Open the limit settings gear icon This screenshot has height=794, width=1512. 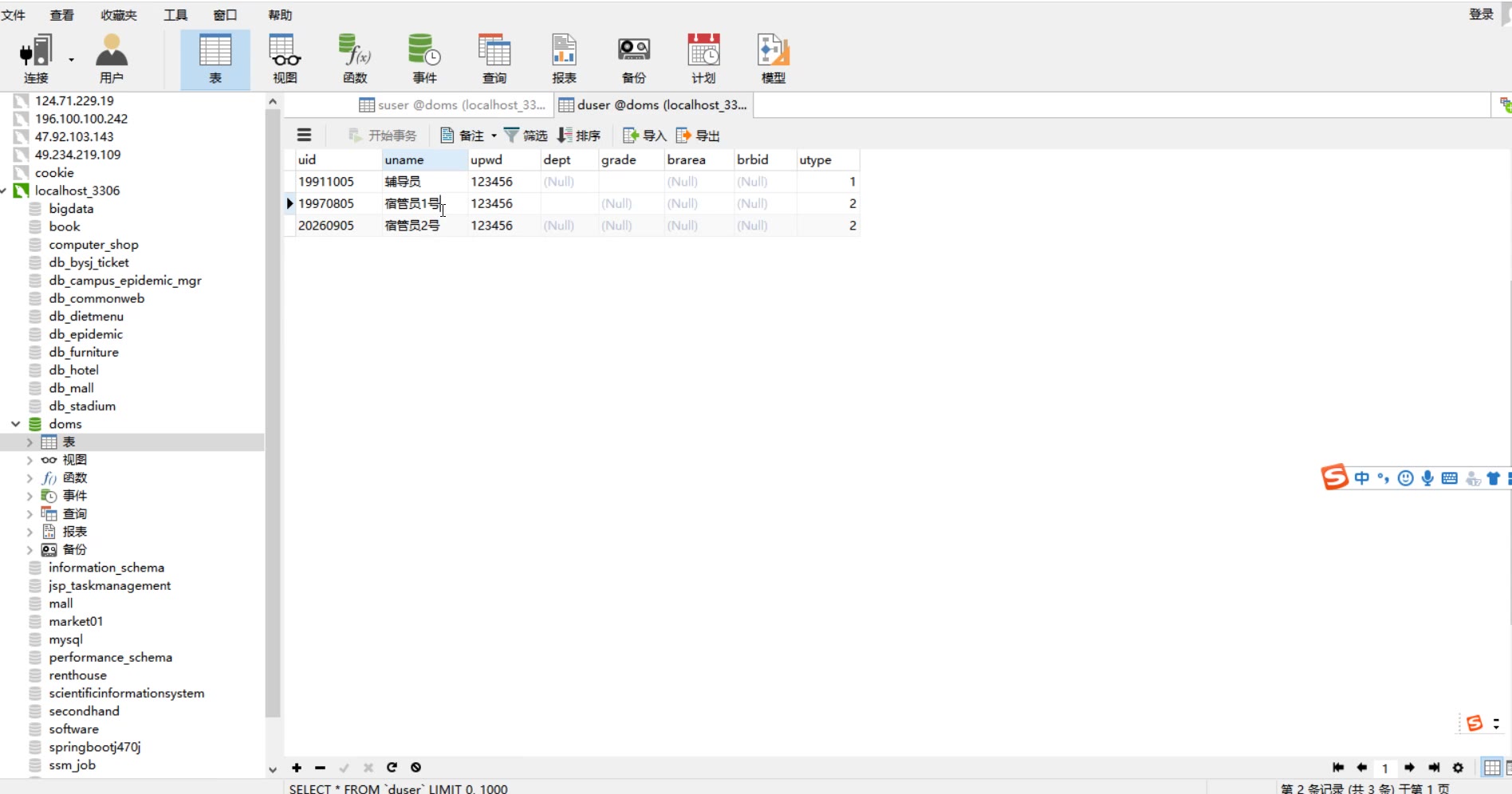[1458, 768]
